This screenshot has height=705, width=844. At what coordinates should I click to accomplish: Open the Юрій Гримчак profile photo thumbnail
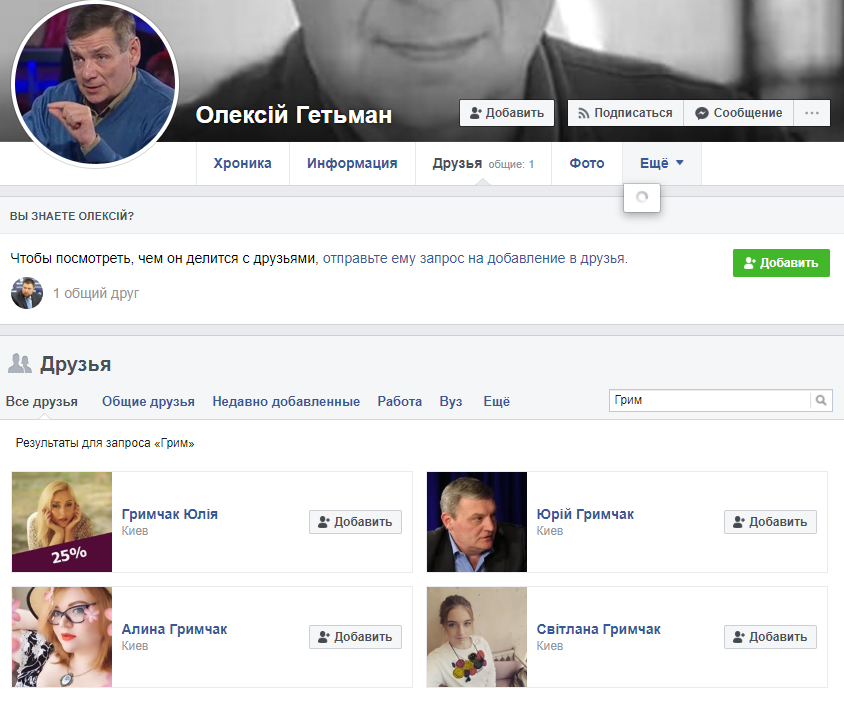(x=477, y=522)
